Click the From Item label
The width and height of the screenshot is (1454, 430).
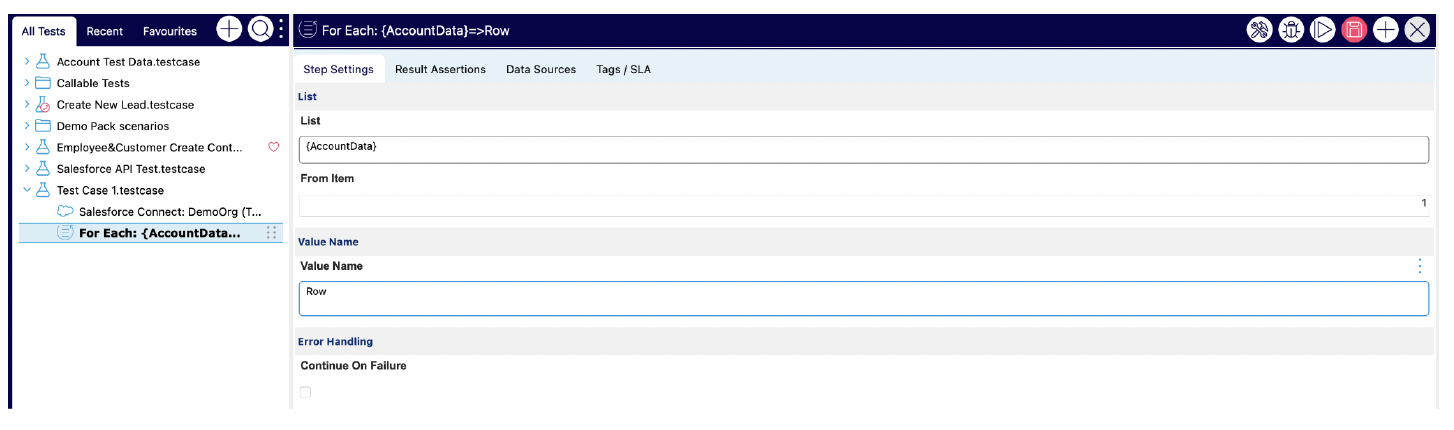pyautogui.click(x=327, y=178)
